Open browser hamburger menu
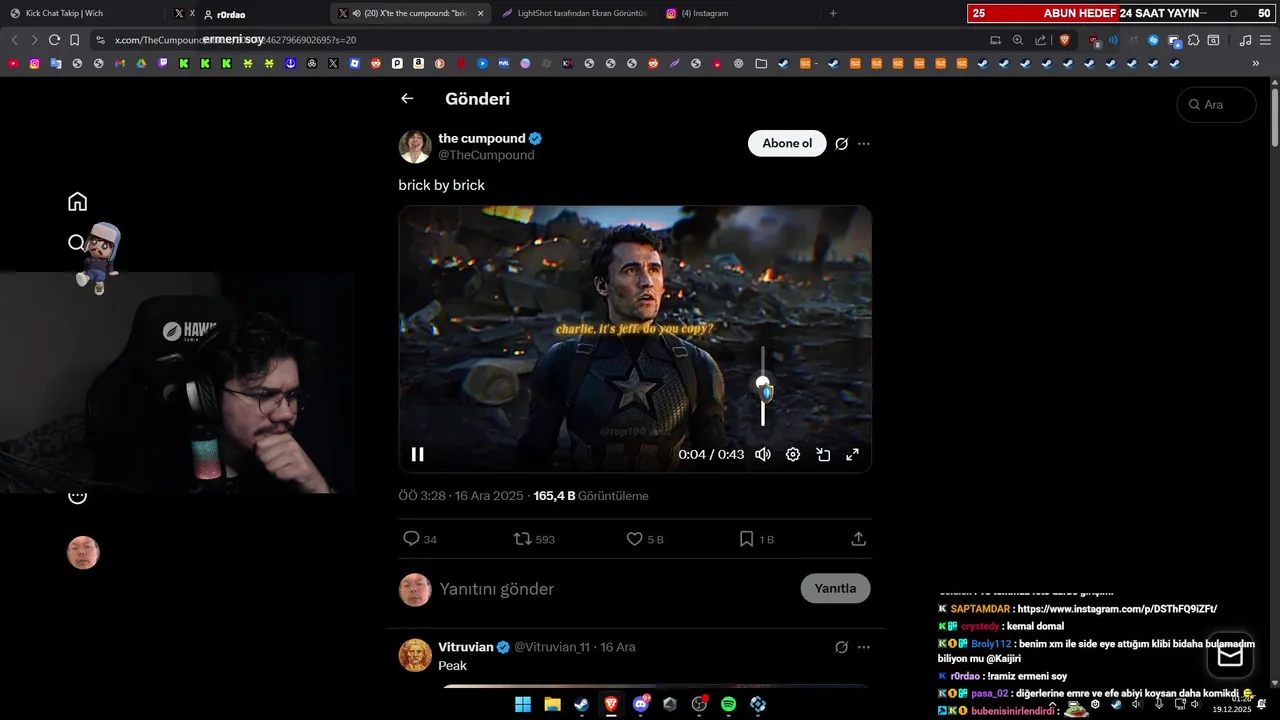The image size is (1280, 720). [1265, 40]
